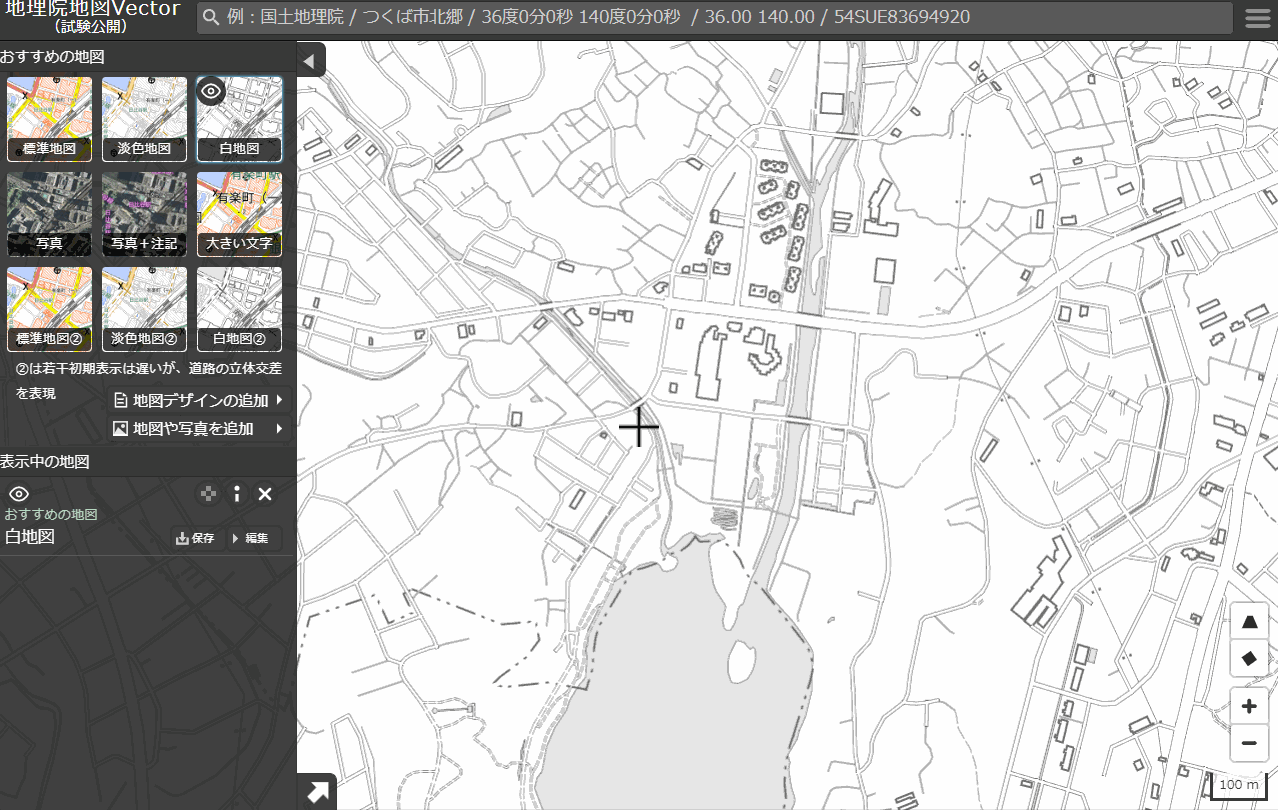Screen dimensions: 1278x810
Task: Expand the 地図デザインの追加 submenu
Action: point(200,401)
